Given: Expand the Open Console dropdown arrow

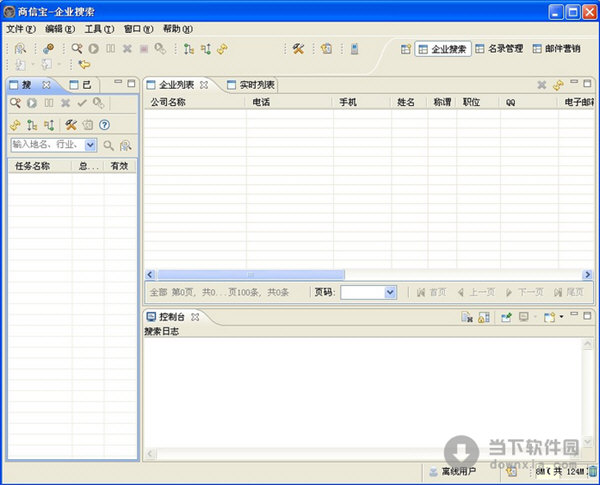Looking at the screenshot, I should (x=561, y=317).
